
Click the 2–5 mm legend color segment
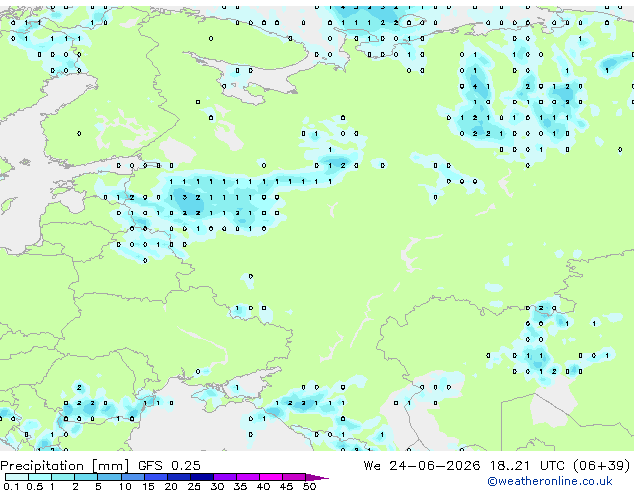coord(86,477)
